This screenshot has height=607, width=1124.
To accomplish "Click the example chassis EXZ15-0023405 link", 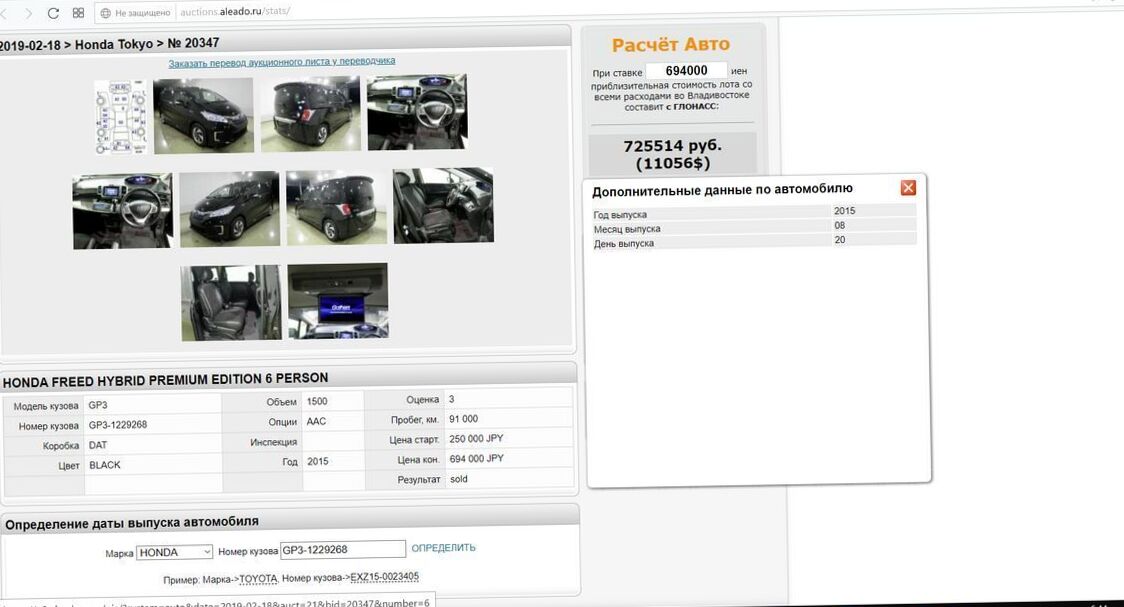I will coord(384,577).
